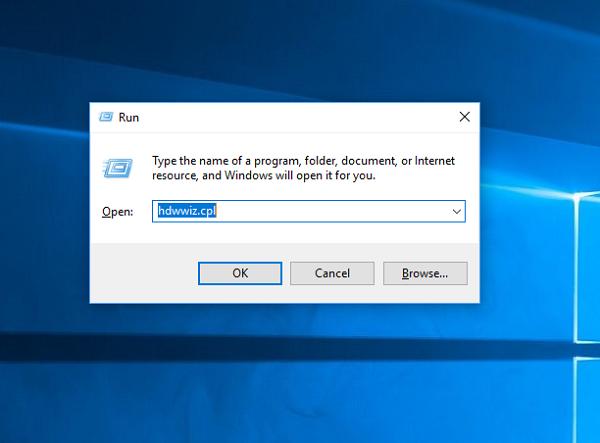Click the "Open:" label

pos(117,212)
